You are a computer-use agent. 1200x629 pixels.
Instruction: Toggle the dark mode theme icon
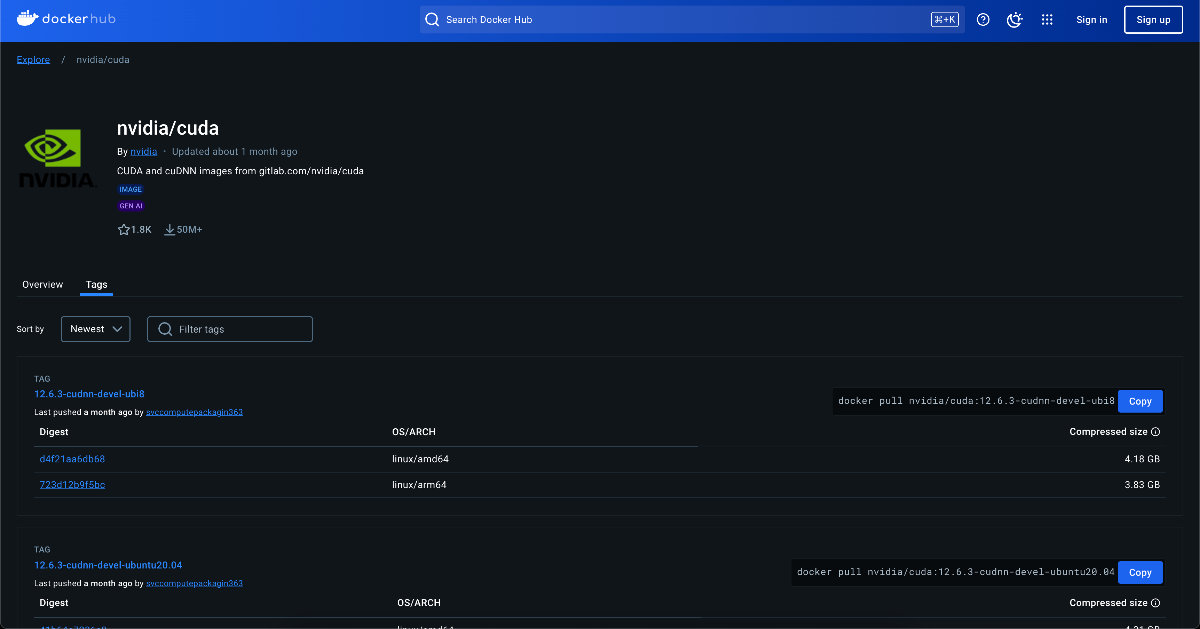[1015, 19]
